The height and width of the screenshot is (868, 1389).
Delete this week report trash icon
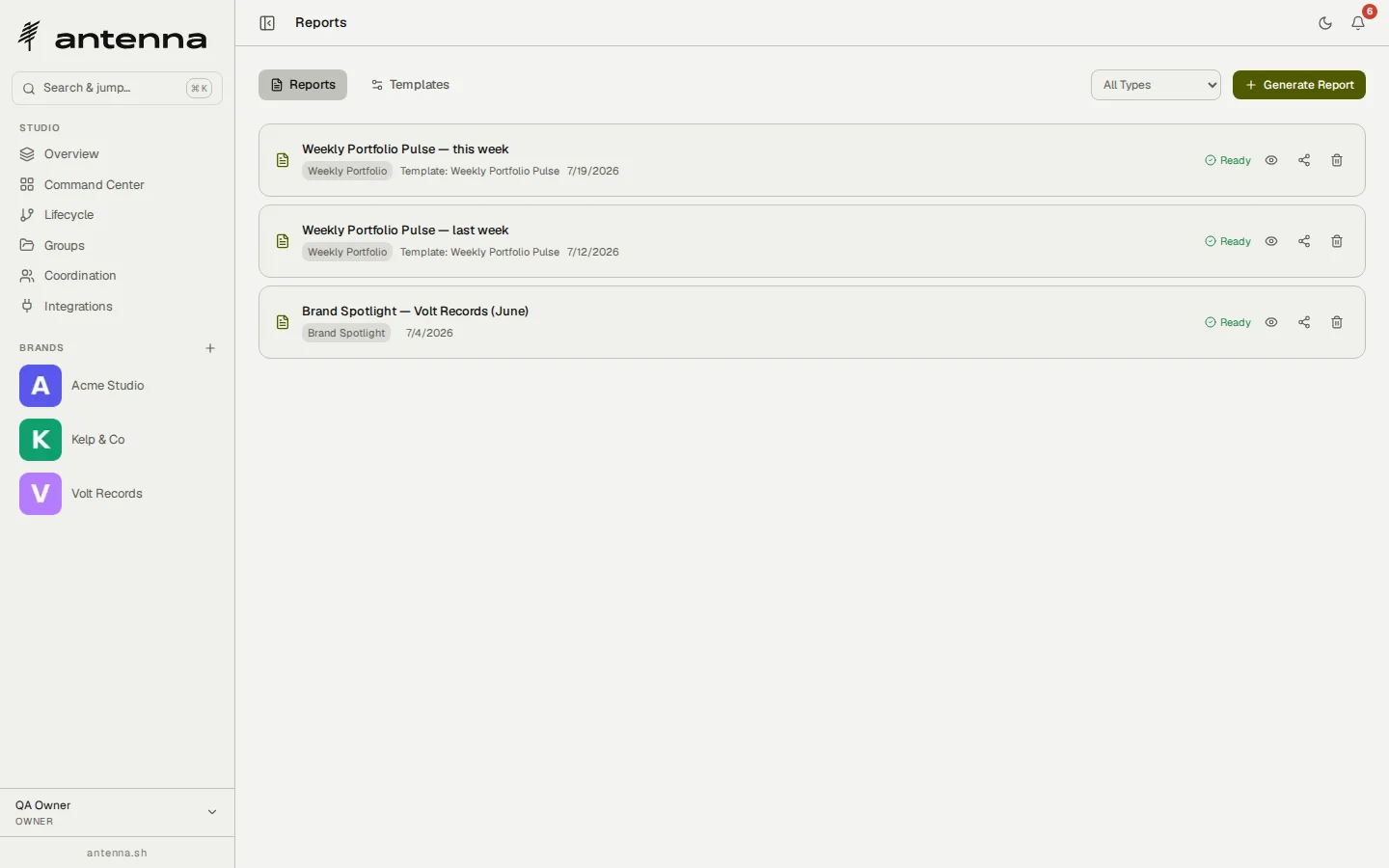pos(1337,160)
